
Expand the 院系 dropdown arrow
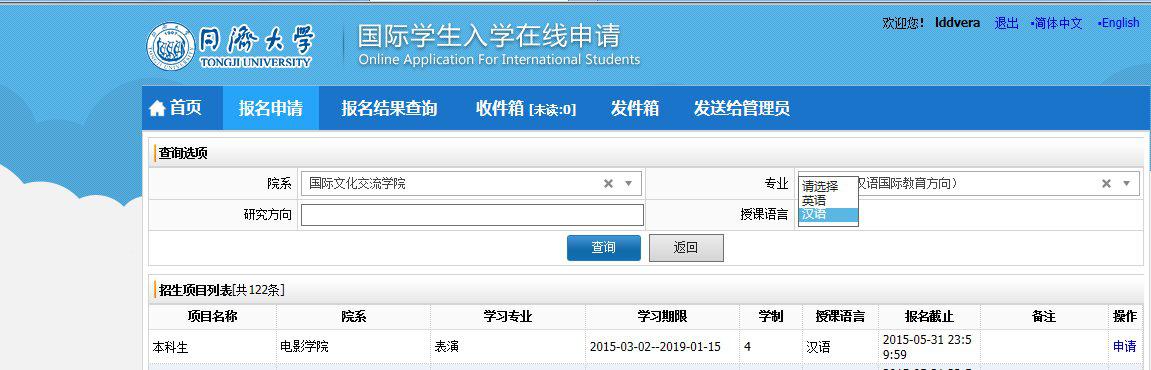tap(628, 184)
